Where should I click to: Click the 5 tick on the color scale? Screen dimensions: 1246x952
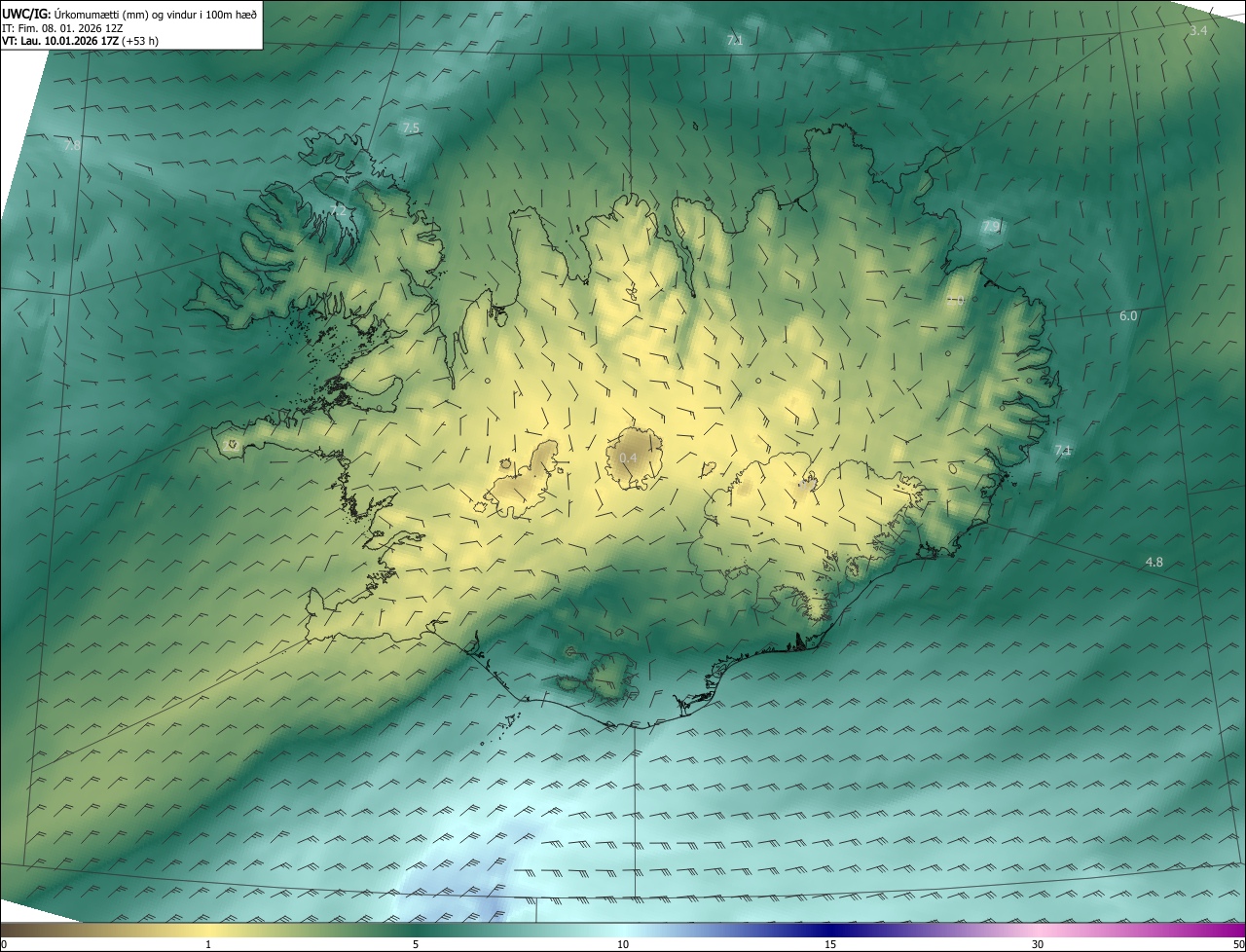tap(416, 944)
